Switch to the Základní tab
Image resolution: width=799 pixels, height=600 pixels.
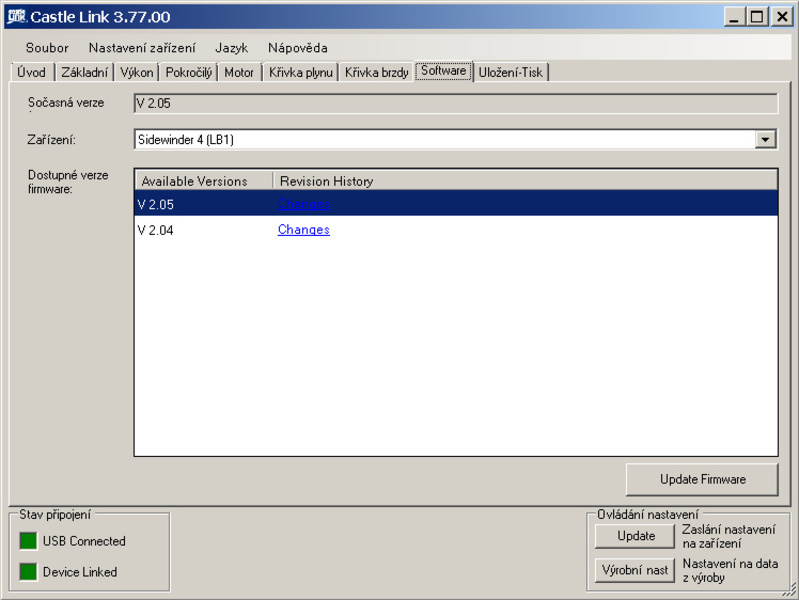point(85,72)
